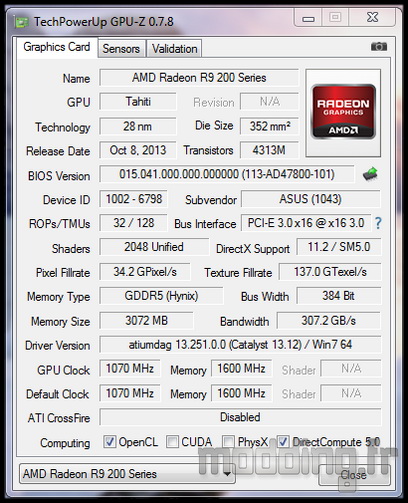The width and height of the screenshot is (408, 503).
Task: Click the Device ID value 1002 - 6798
Action: point(133,199)
